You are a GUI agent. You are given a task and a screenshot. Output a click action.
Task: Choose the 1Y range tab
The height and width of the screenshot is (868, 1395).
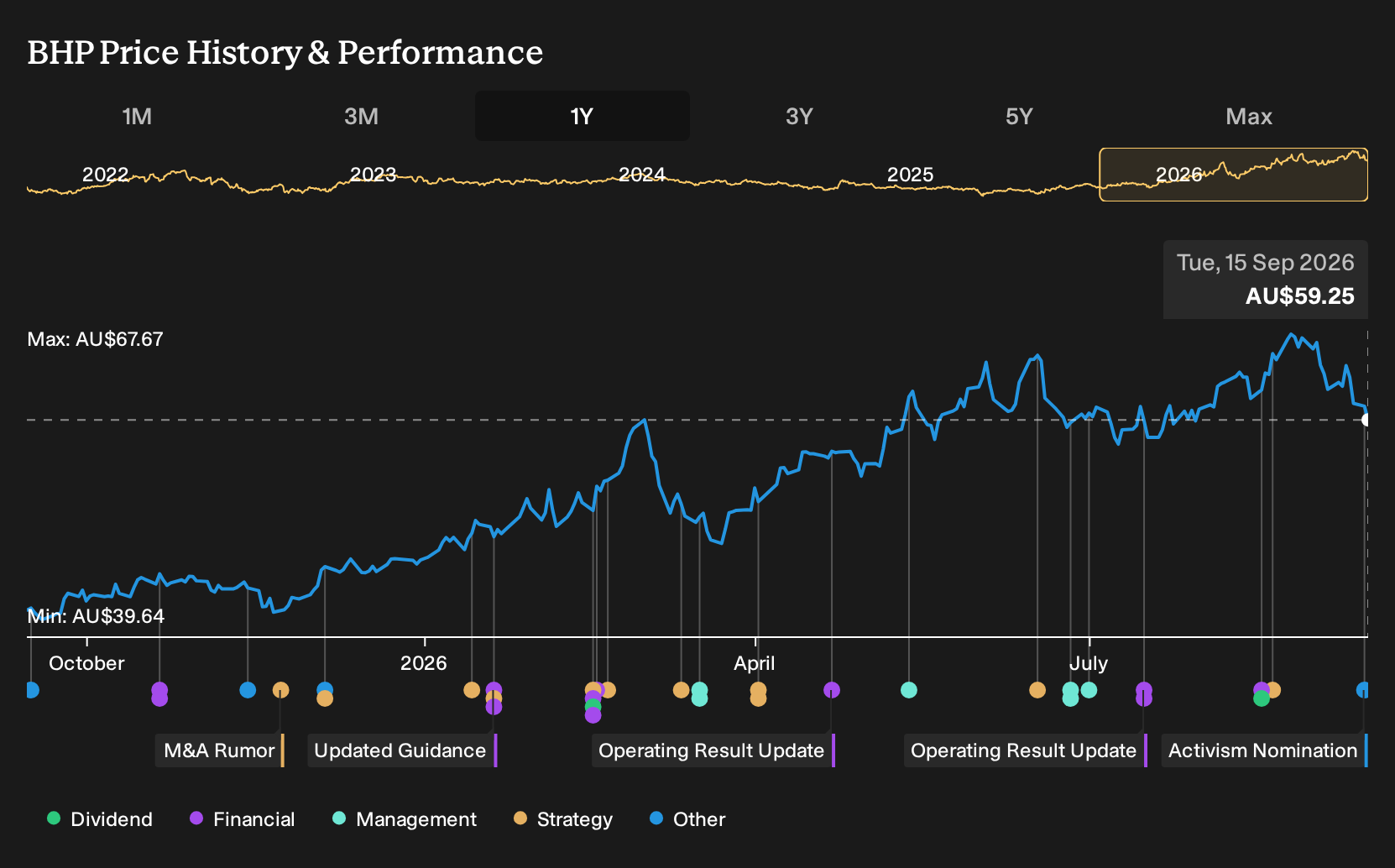[583, 116]
